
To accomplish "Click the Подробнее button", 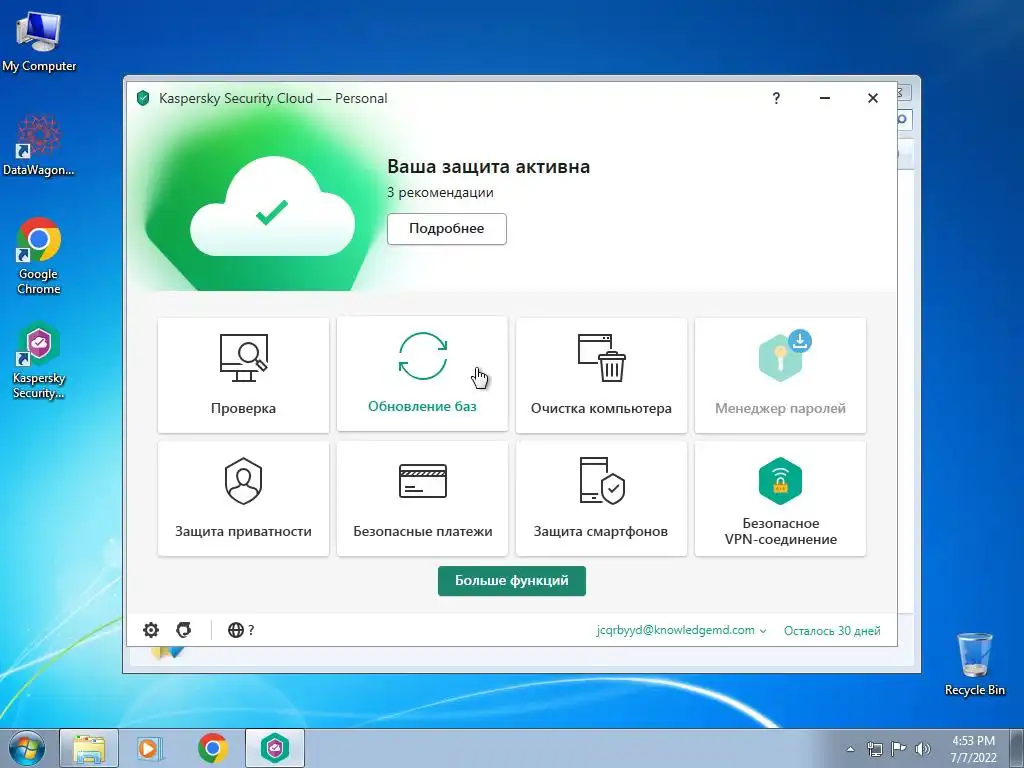I will (x=447, y=229).
